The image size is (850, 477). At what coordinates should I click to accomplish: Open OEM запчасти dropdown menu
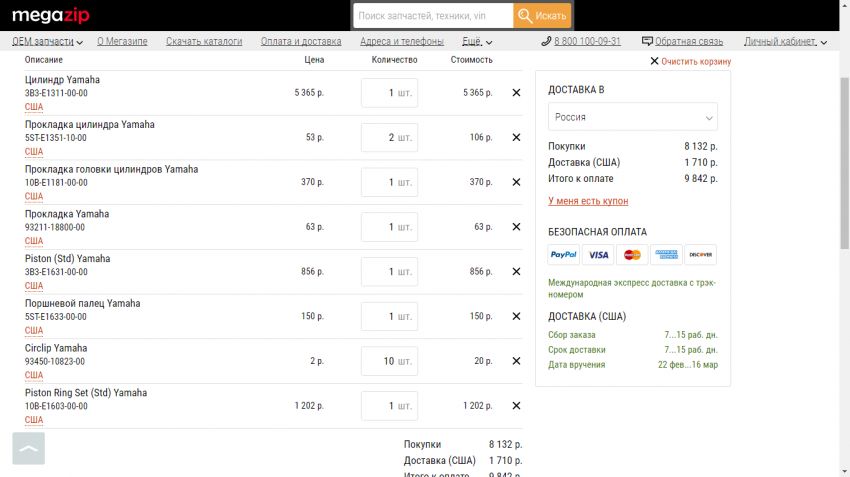pyautogui.click(x=47, y=42)
